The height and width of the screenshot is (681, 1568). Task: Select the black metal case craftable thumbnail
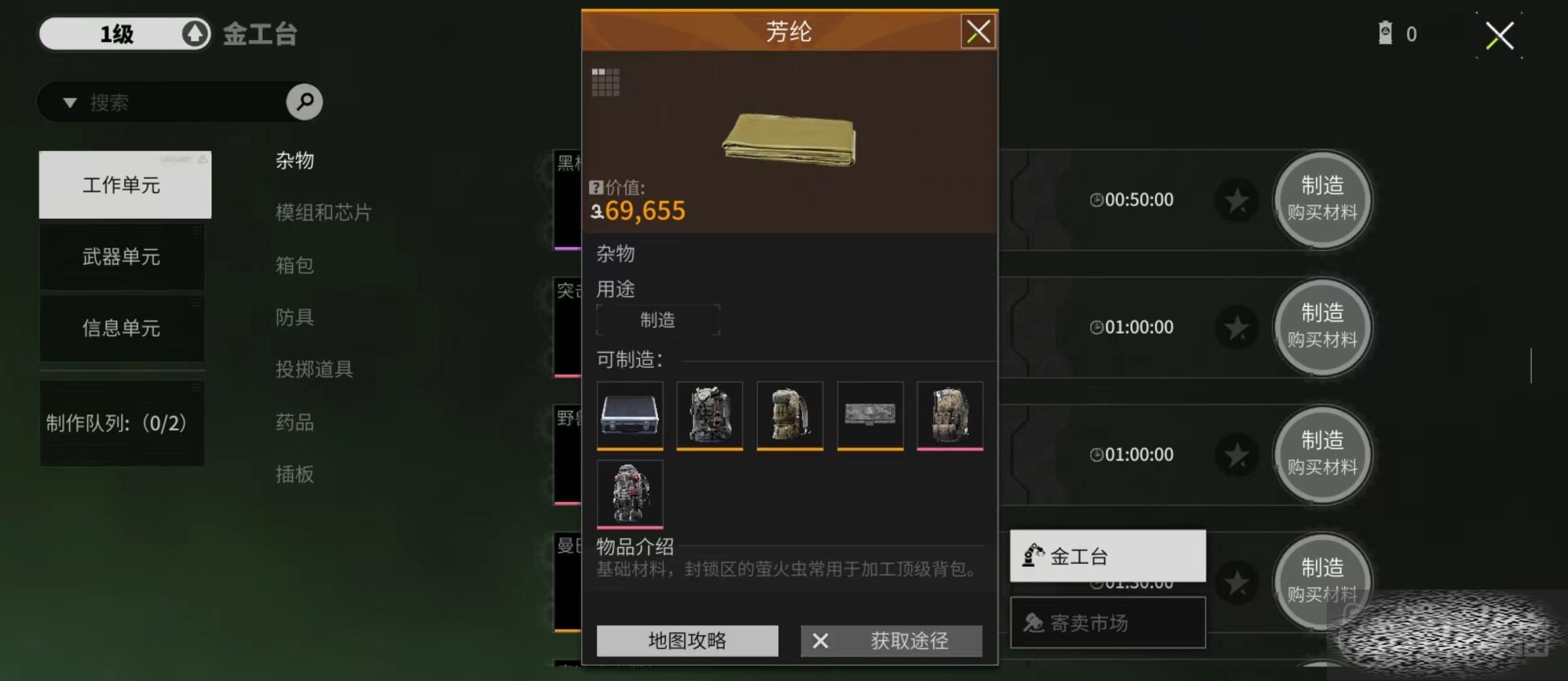coord(630,416)
